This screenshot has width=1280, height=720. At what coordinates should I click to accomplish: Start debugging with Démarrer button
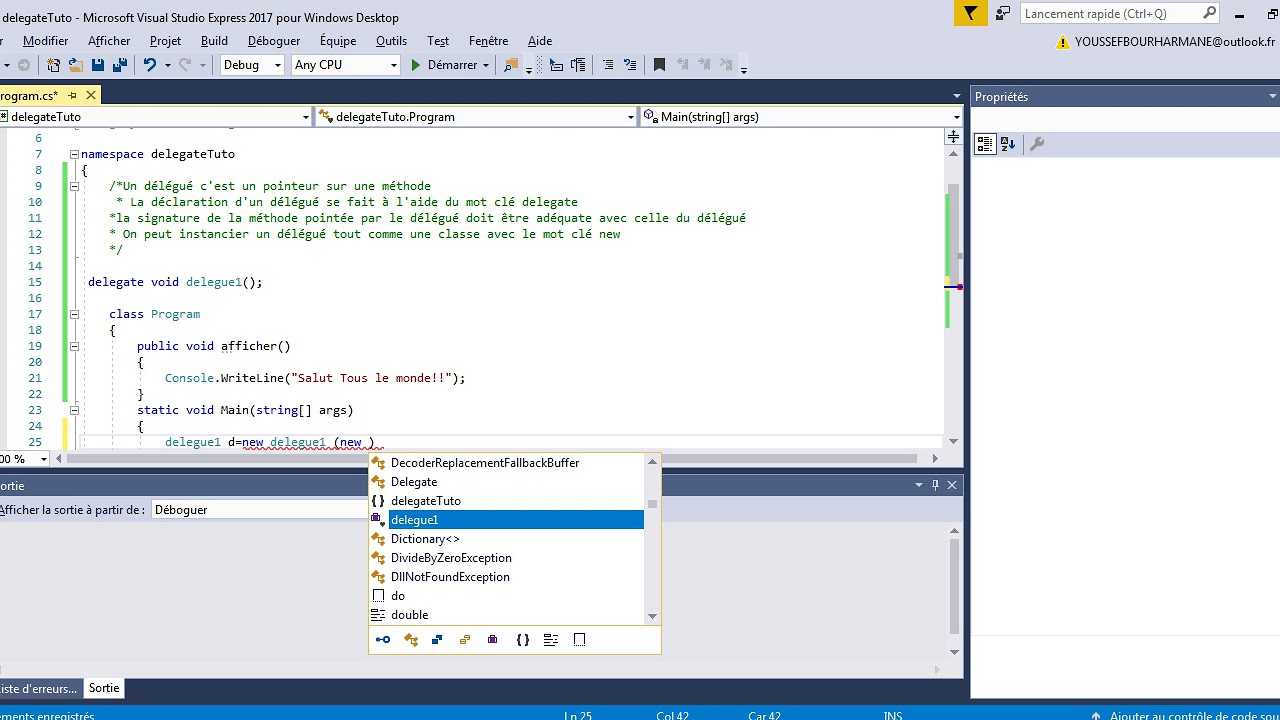[445, 65]
